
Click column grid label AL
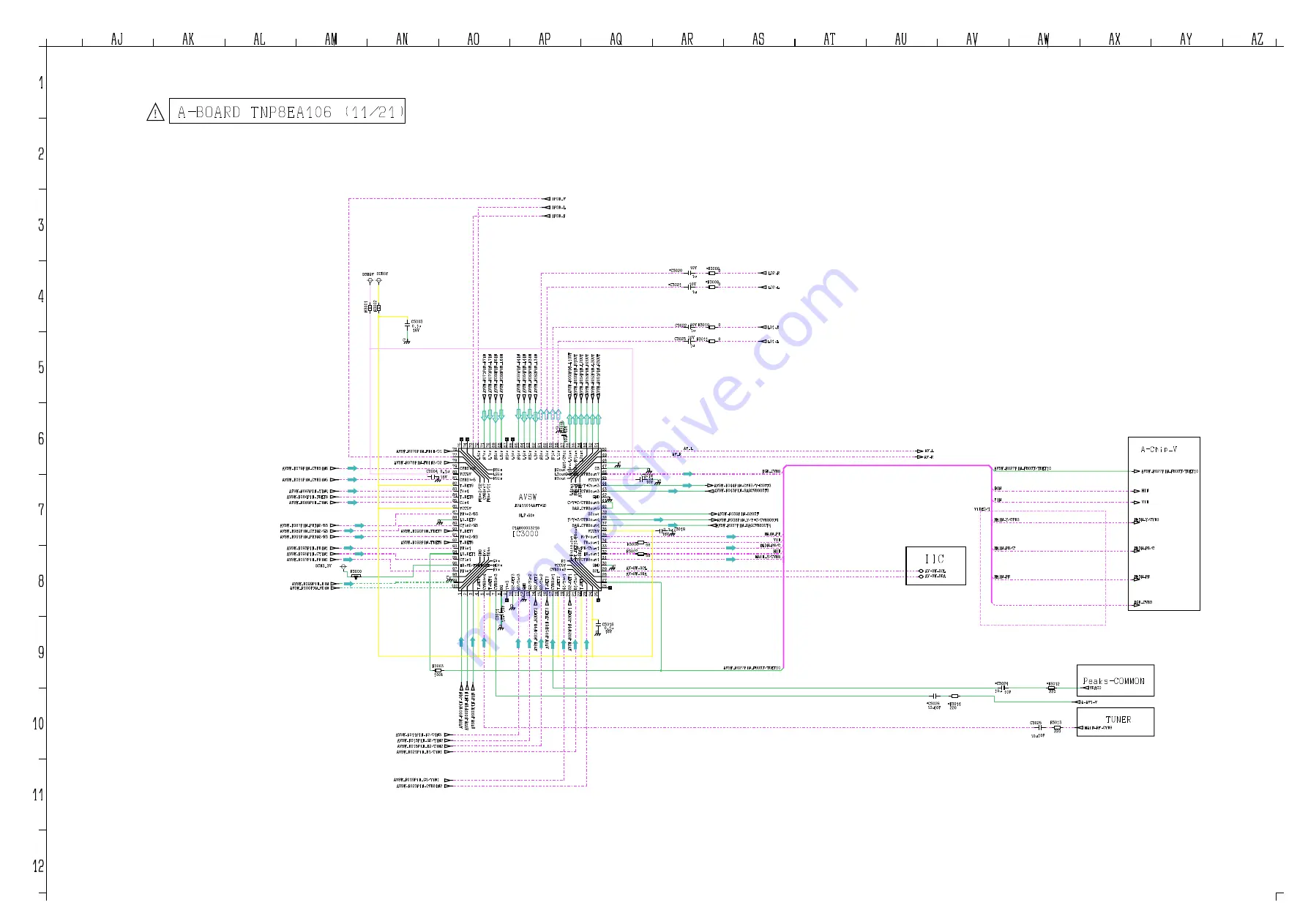259,39
